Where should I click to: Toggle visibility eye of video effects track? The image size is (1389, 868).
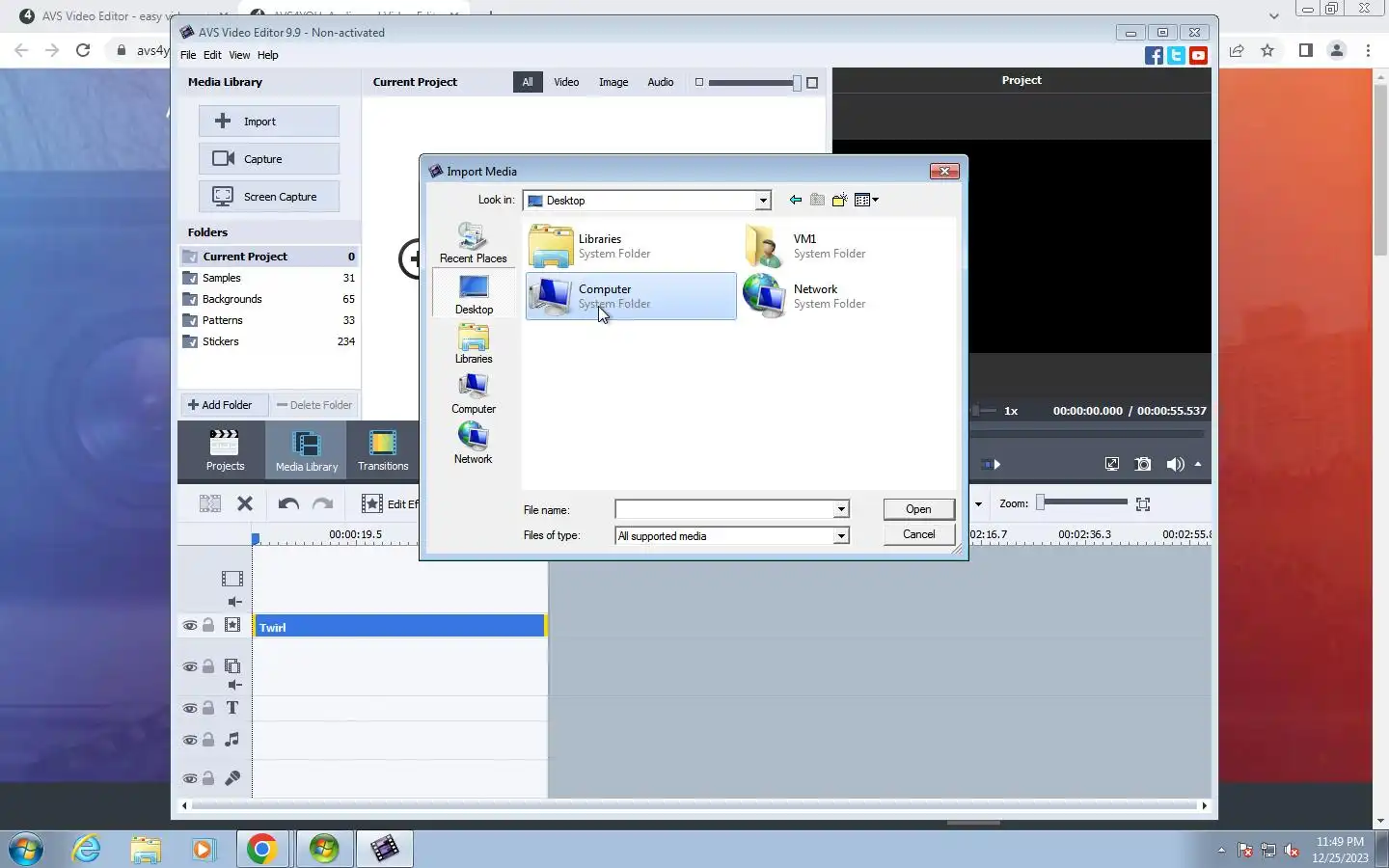click(190, 626)
